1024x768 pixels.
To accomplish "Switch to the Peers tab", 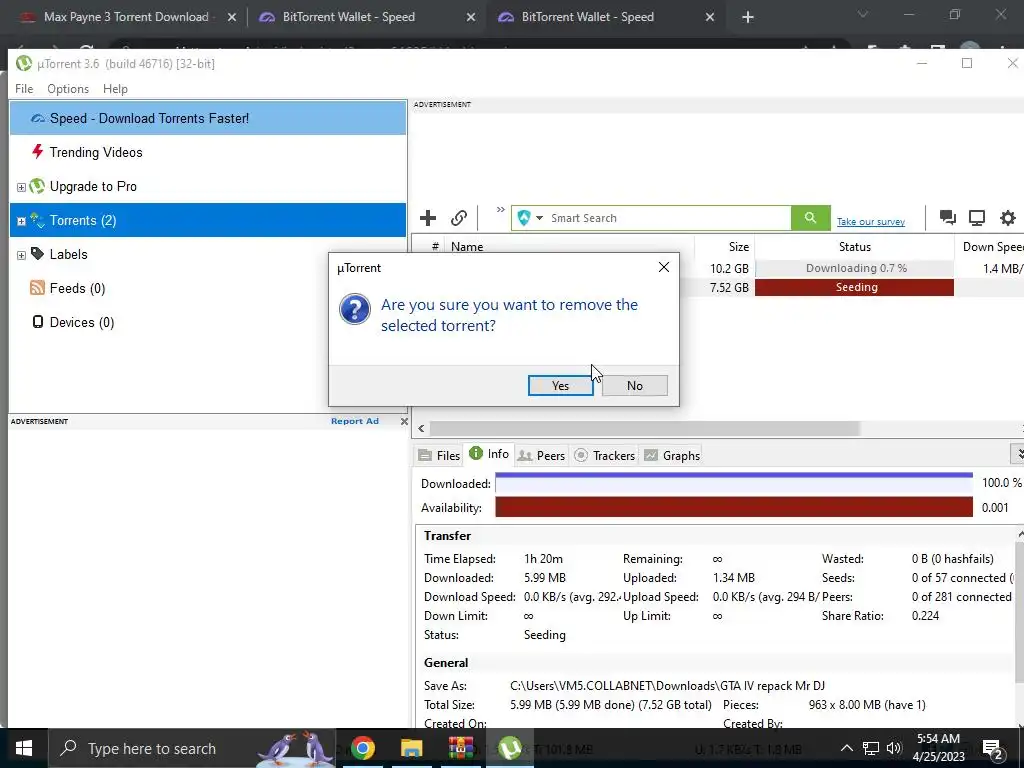I will [x=541, y=455].
